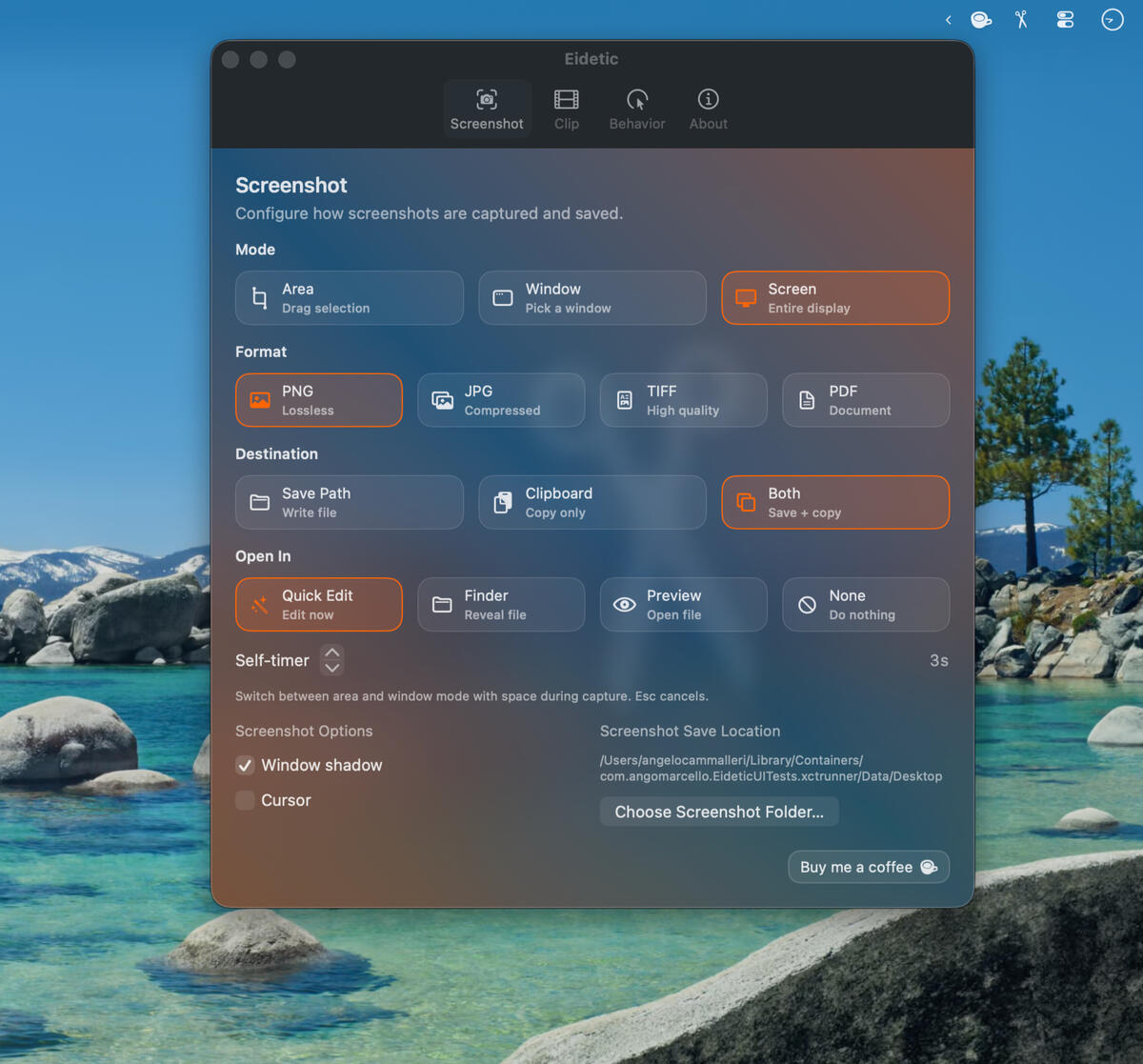This screenshot has height=1064, width=1143.
Task: Set format to JPG Compressed
Action: (x=501, y=400)
